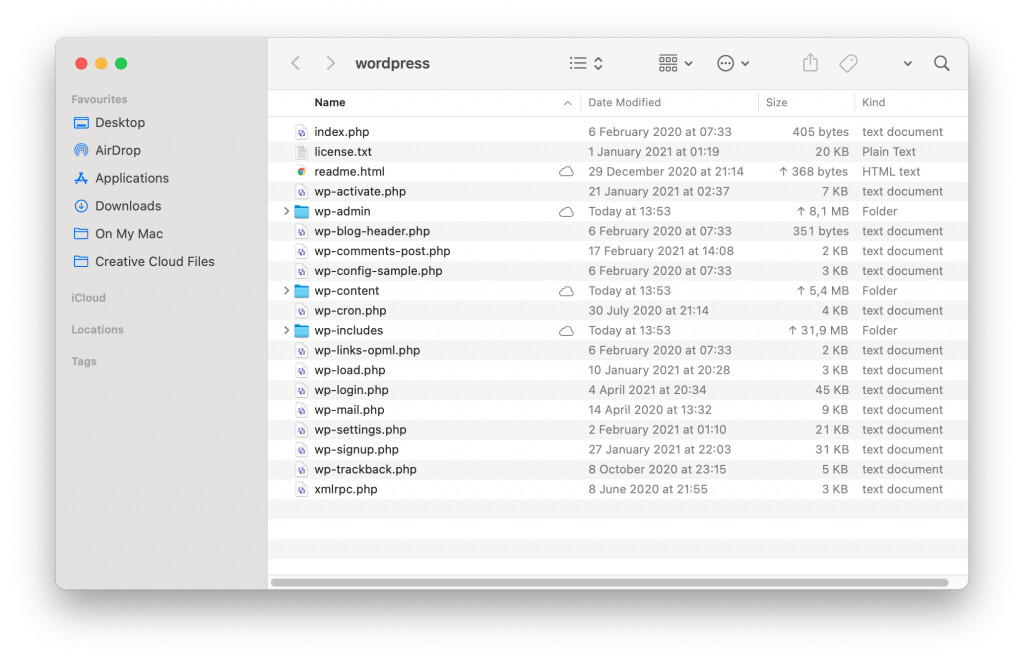Screen dimensions: 1024x663
Task: Click the iCloud sidebar section header
Action: point(88,298)
